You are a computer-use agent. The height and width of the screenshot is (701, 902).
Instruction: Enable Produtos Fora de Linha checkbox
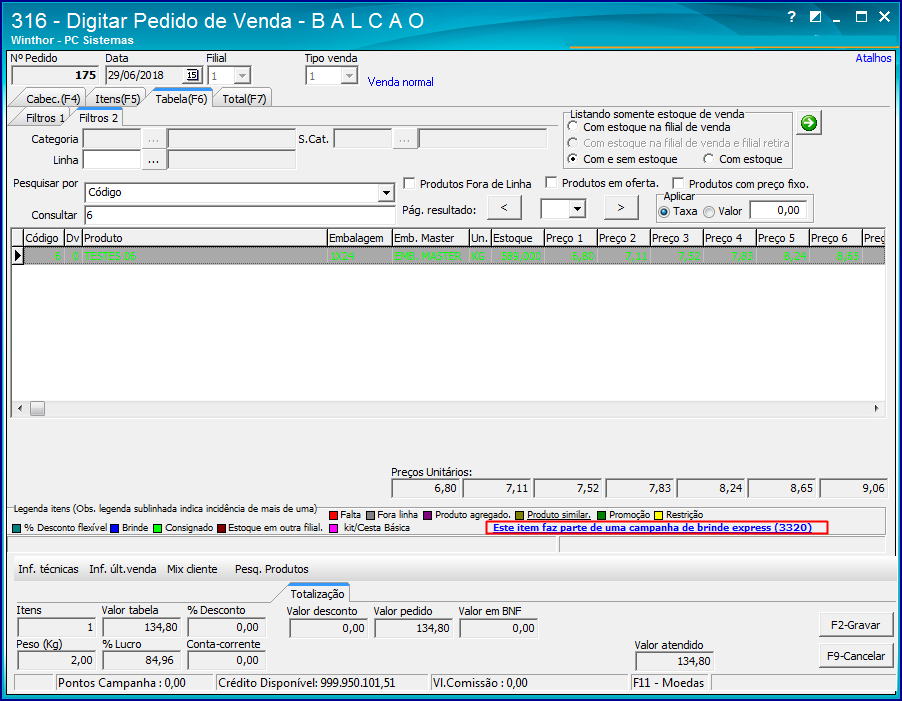point(410,183)
